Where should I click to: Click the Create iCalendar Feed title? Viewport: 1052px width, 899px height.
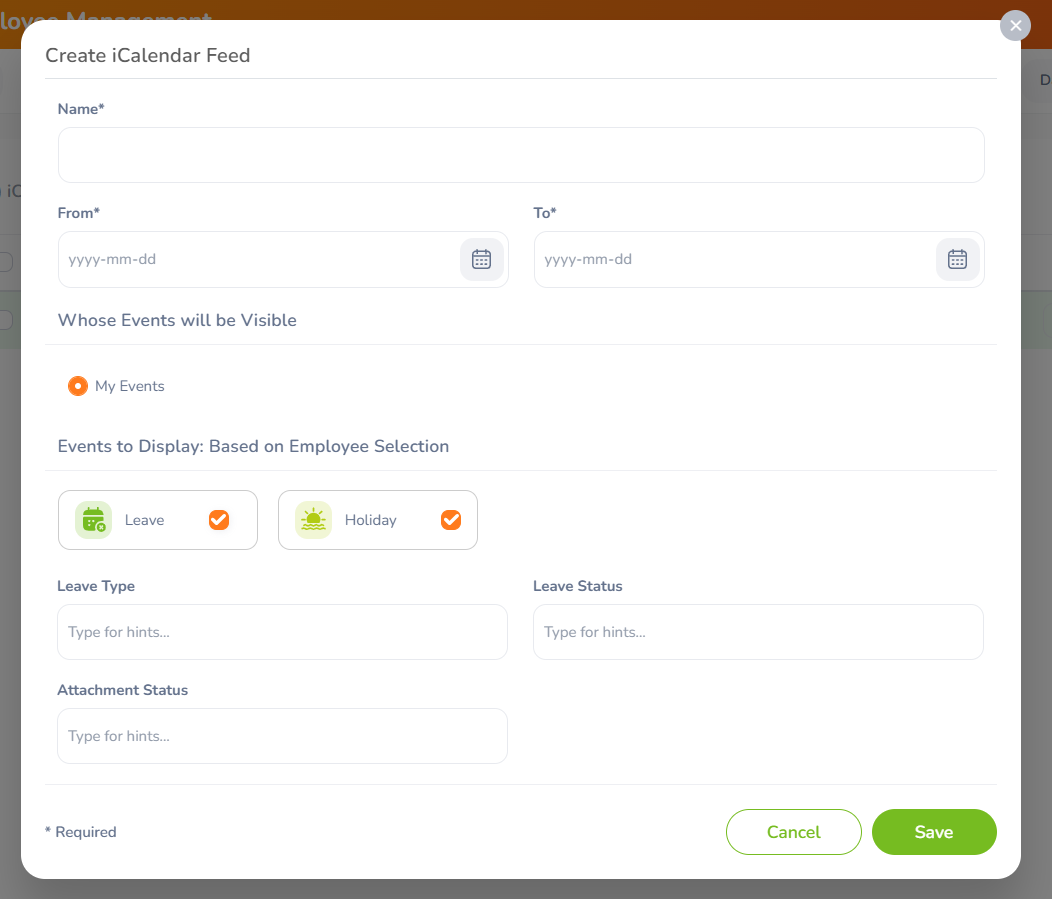click(148, 55)
